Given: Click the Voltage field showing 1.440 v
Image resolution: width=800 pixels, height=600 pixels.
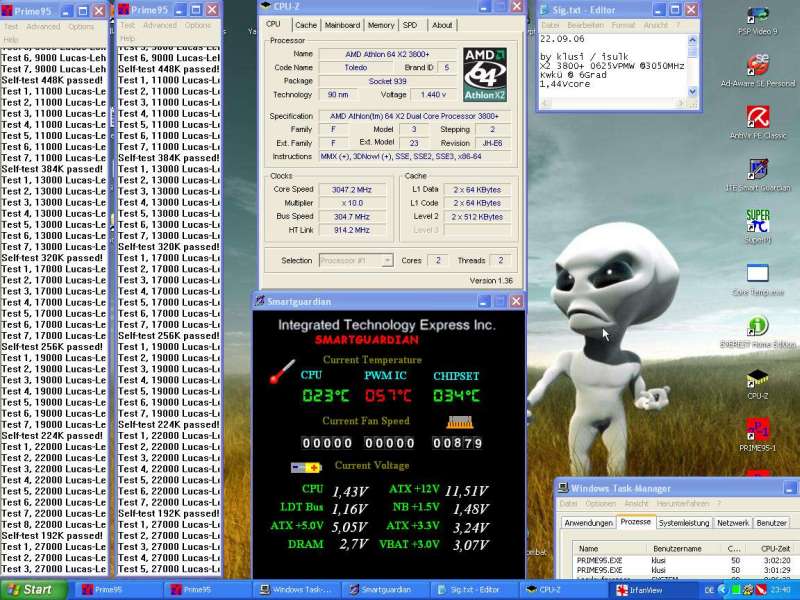Looking at the screenshot, I should (x=433, y=94).
